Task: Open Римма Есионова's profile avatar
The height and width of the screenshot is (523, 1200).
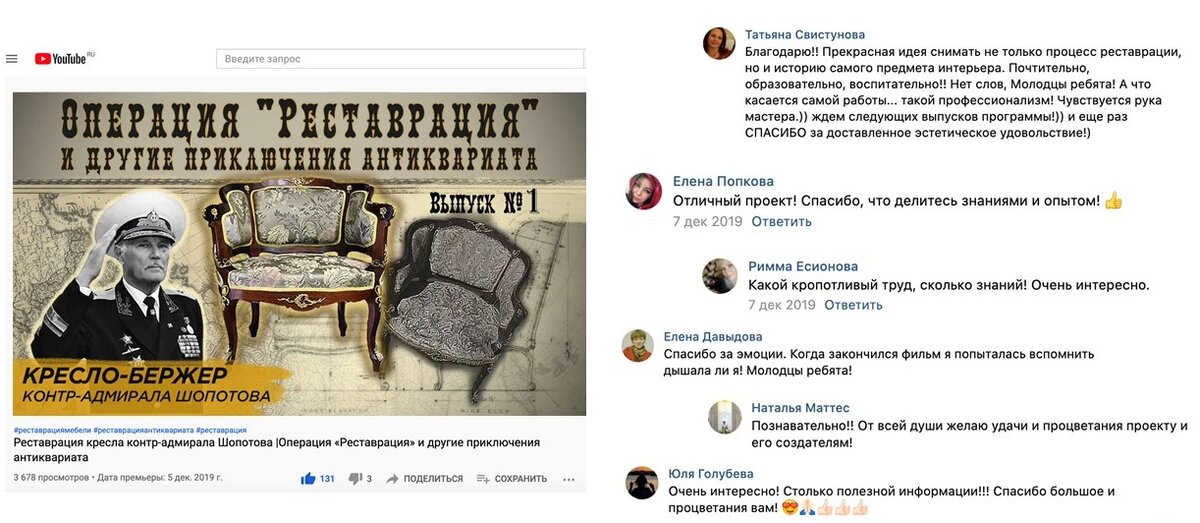Action: click(720, 276)
